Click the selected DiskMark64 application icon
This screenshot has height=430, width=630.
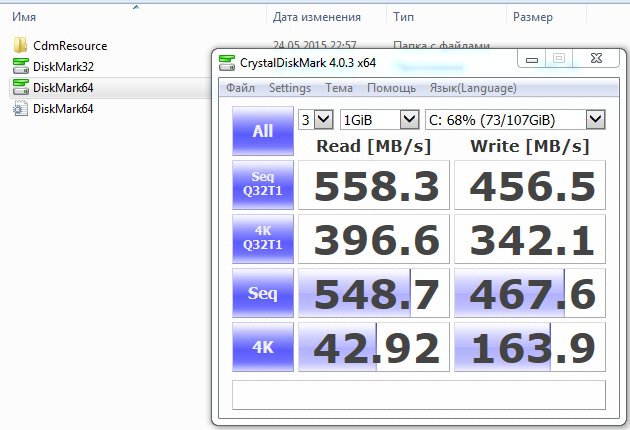[20, 87]
